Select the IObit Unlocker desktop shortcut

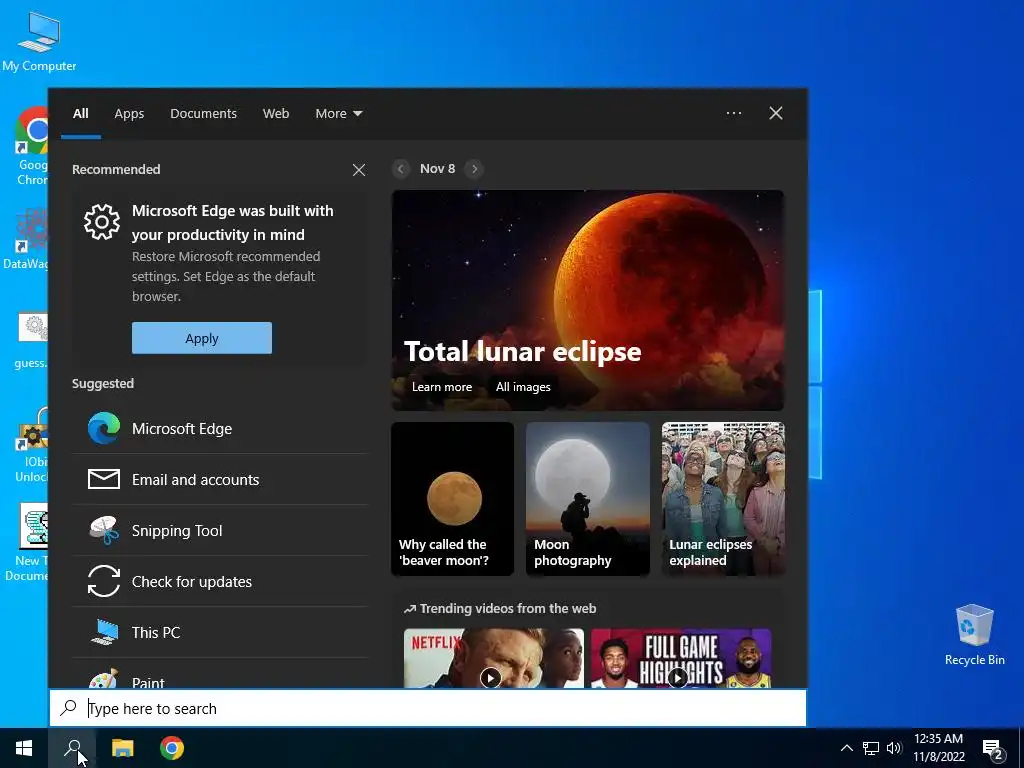tap(32, 446)
